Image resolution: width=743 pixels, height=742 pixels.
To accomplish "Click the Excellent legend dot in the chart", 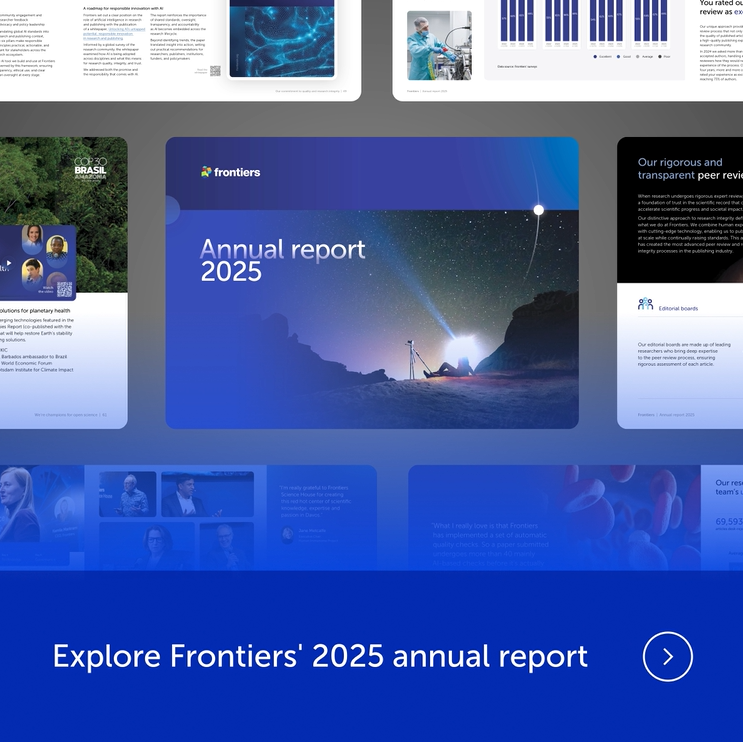I will tap(595, 56).
